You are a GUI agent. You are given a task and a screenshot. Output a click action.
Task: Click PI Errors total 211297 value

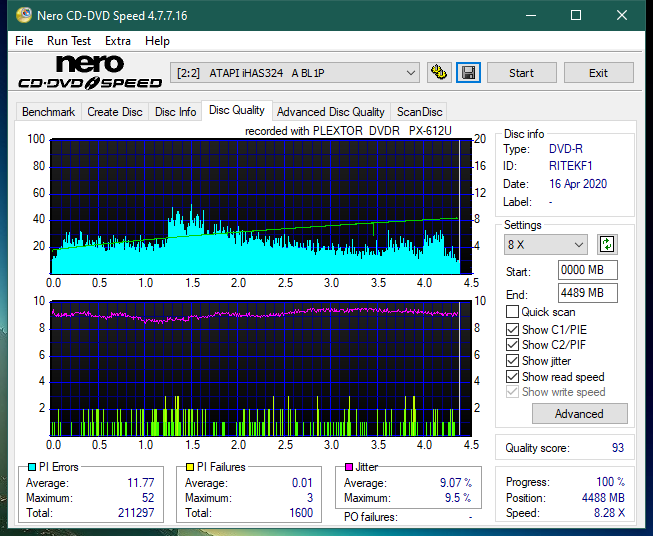tap(136, 513)
